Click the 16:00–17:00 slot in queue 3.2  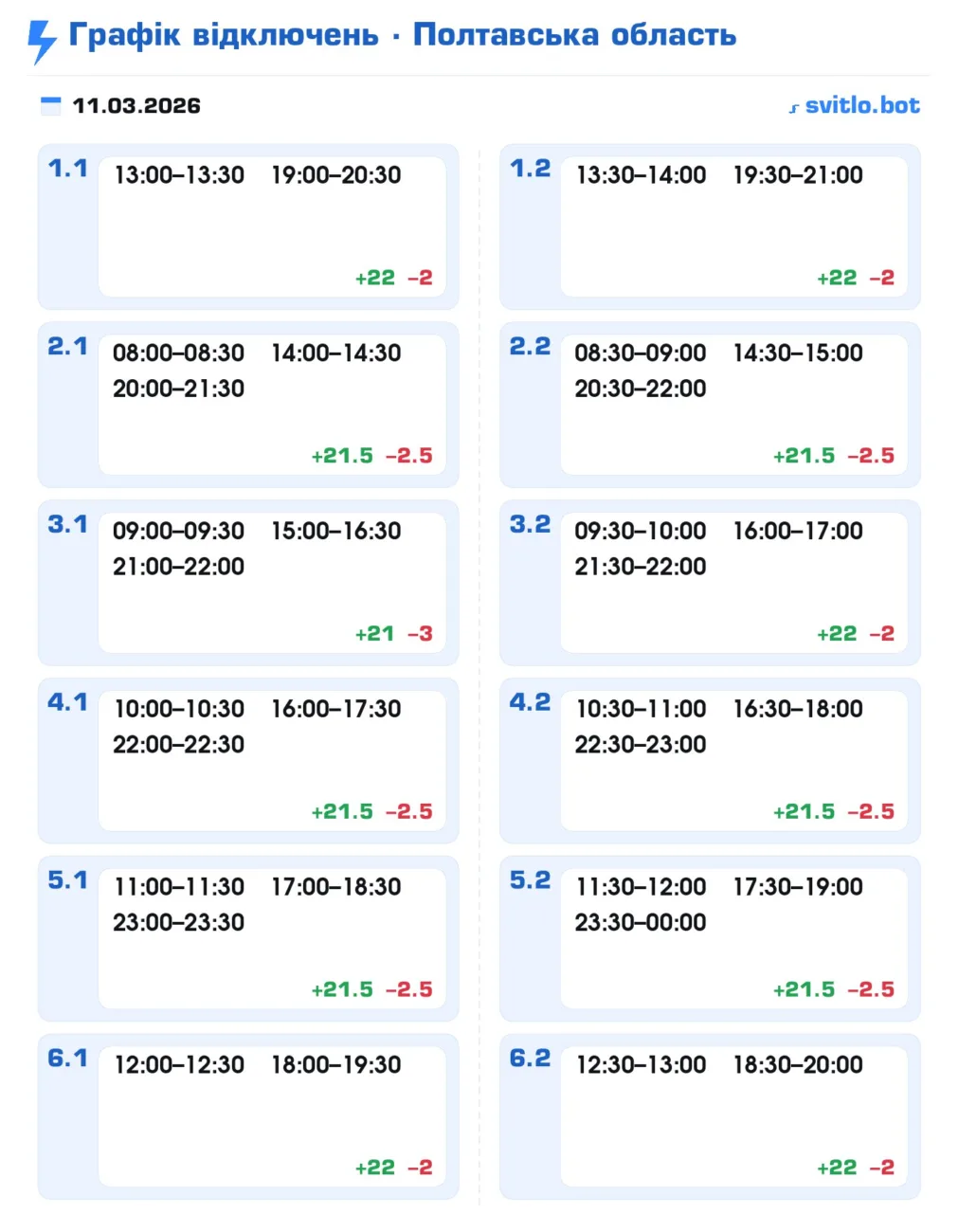(x=798, y=531)
